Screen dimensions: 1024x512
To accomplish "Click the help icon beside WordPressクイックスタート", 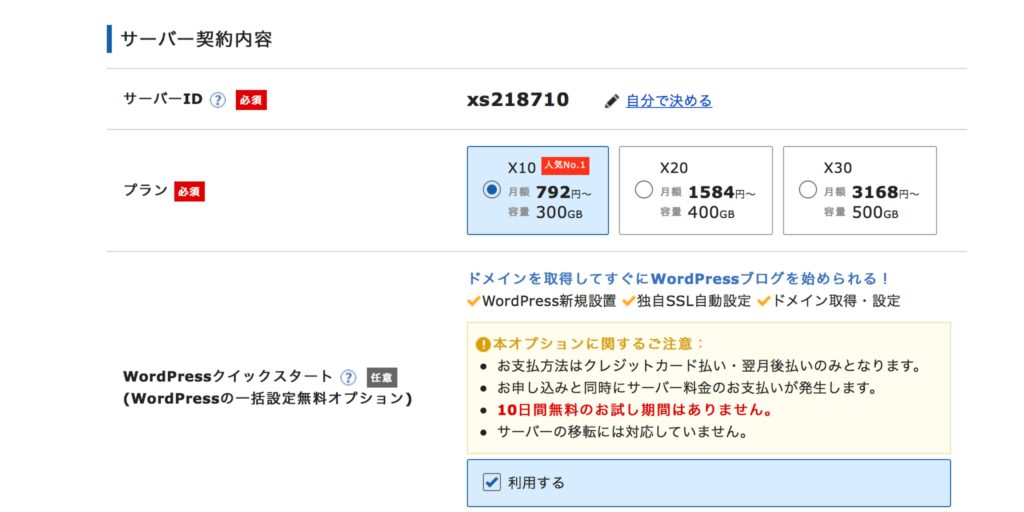I will click(349, 377).
